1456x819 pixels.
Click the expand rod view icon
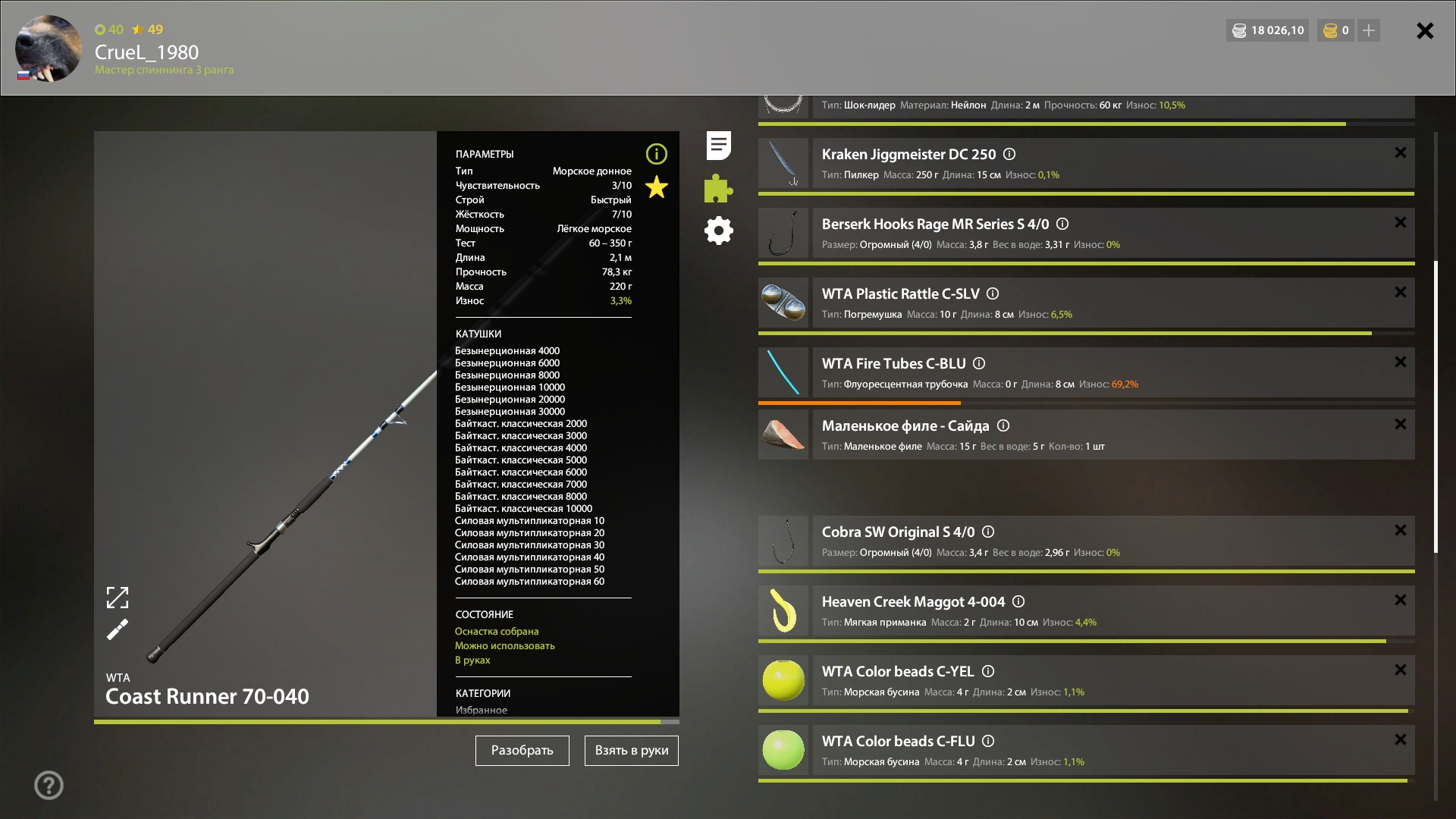click(118, 598)
